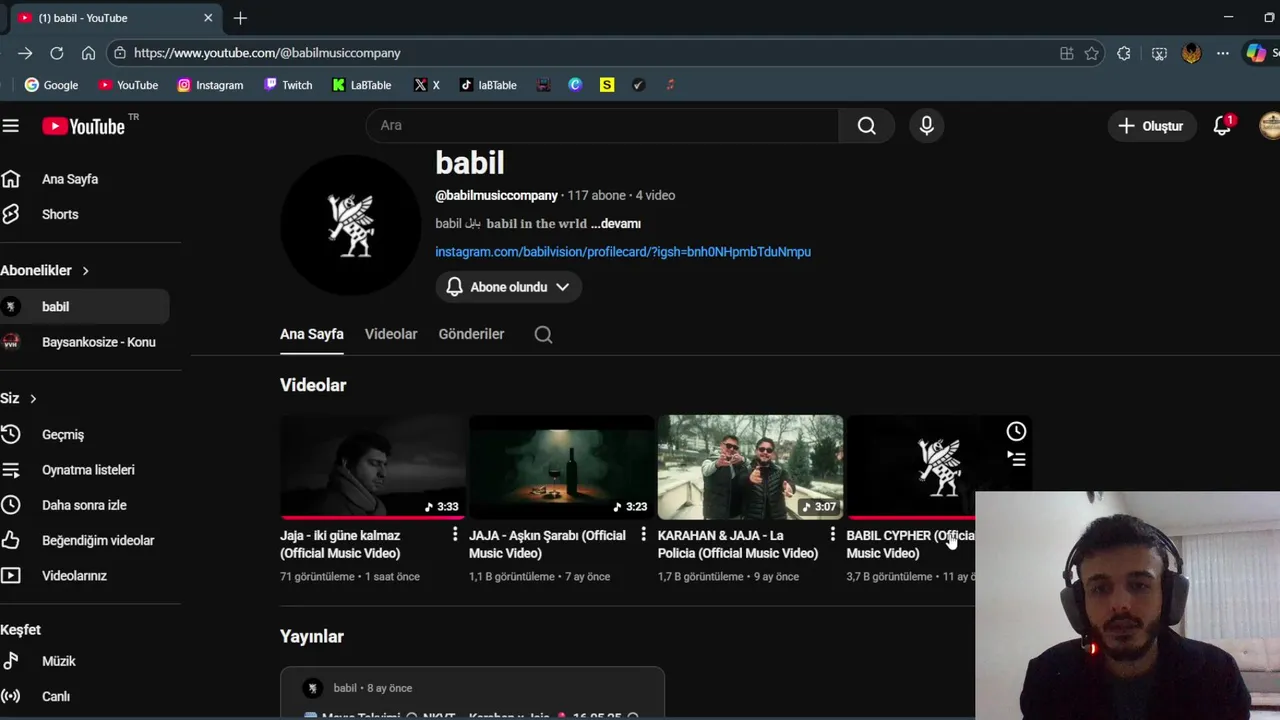Image resolution: width=1280 pixels, height=720 pixels.
Task: Open a new browser tab
Action: pos(240,18)
